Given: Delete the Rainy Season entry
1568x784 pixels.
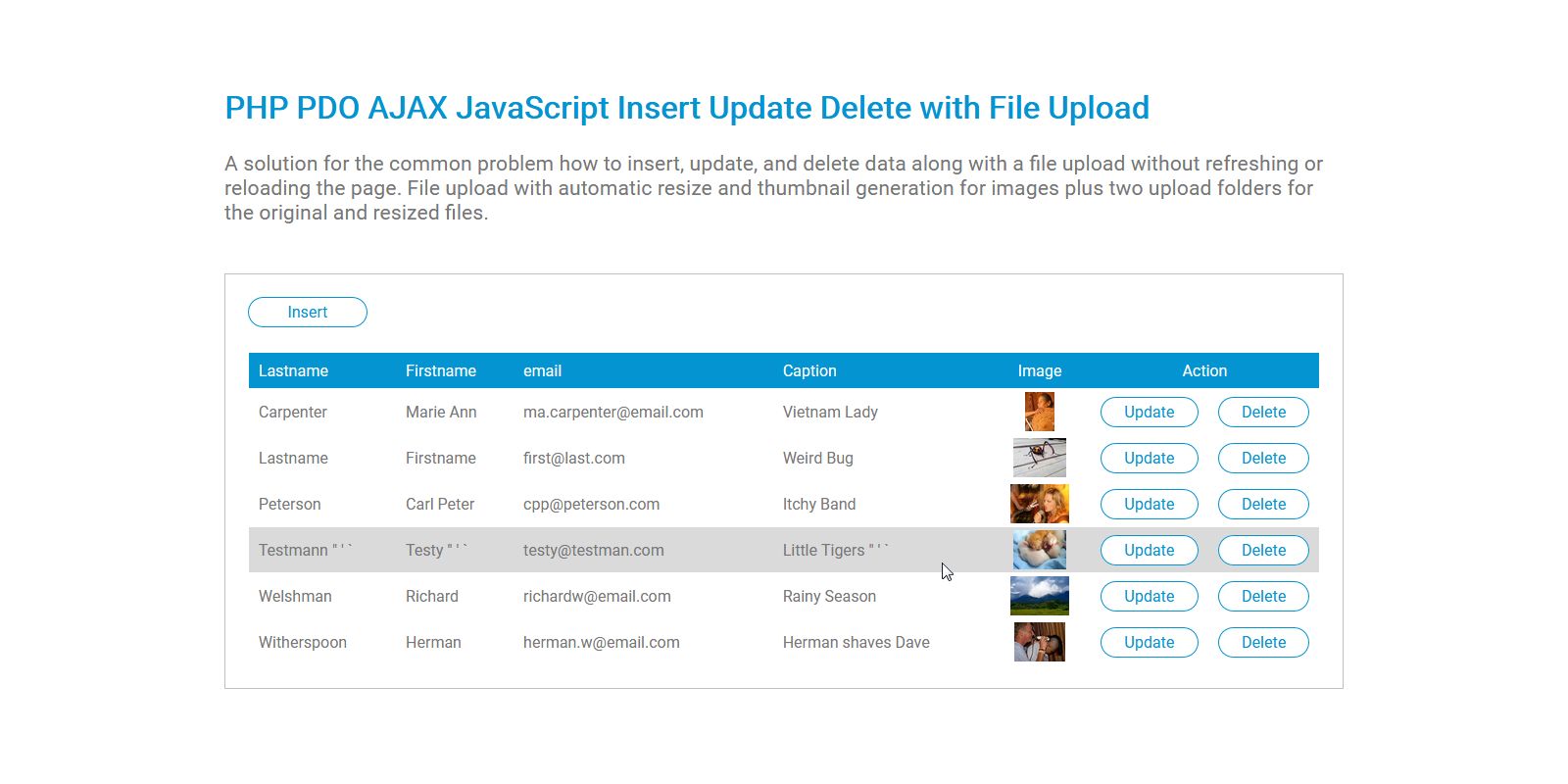Looking at the screenshot, I should click(x=1263, y=597).
